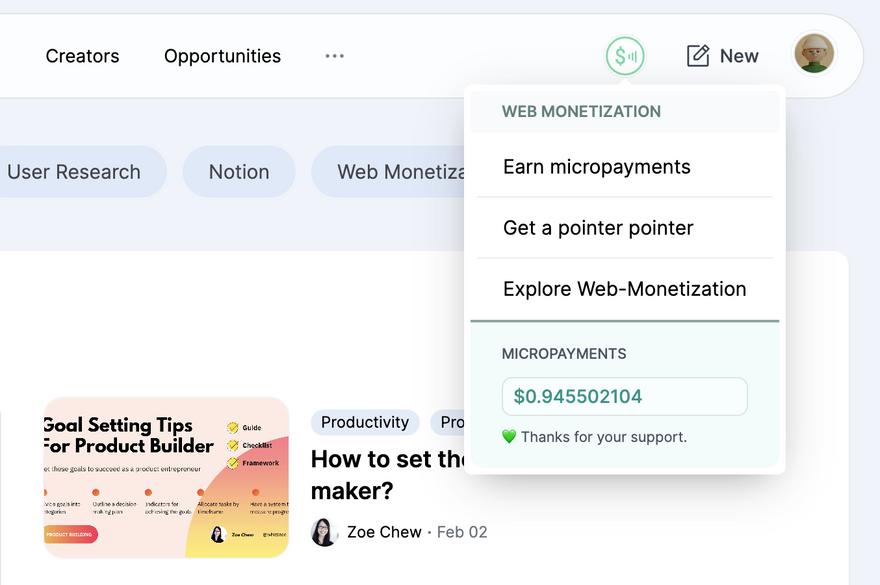Select Earn micropayments menu entry
The width and height of the screenshot is (880, 585).
pyautogui.click(x=597, y=167)
